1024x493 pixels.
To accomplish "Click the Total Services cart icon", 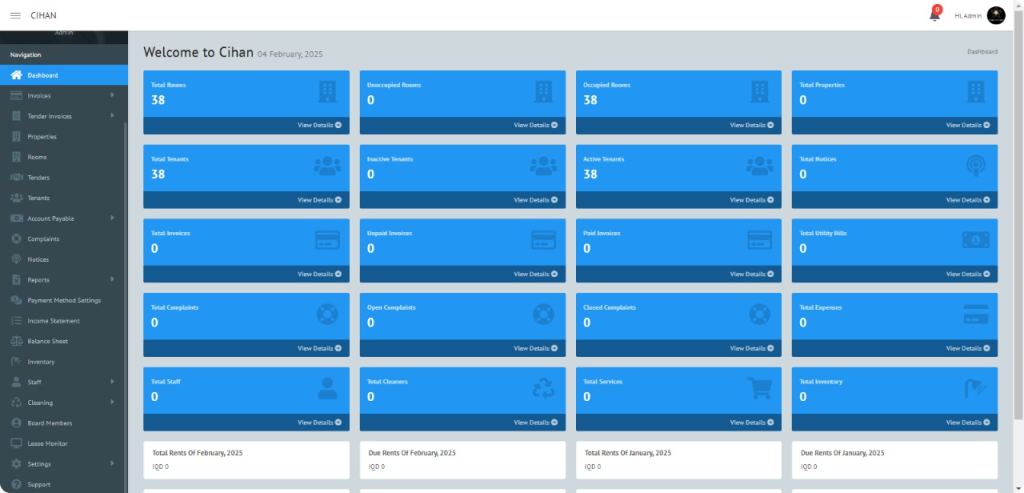I will pos(760,389).
